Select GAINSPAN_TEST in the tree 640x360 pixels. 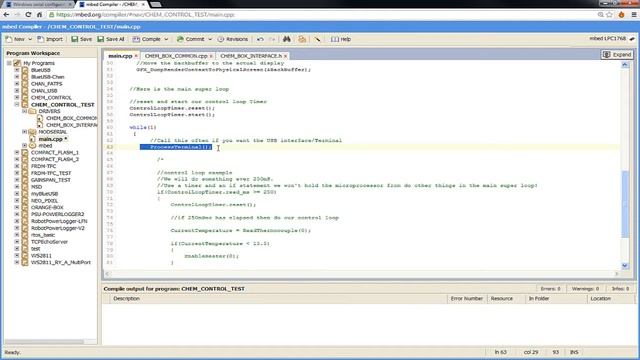coord(51,180)
